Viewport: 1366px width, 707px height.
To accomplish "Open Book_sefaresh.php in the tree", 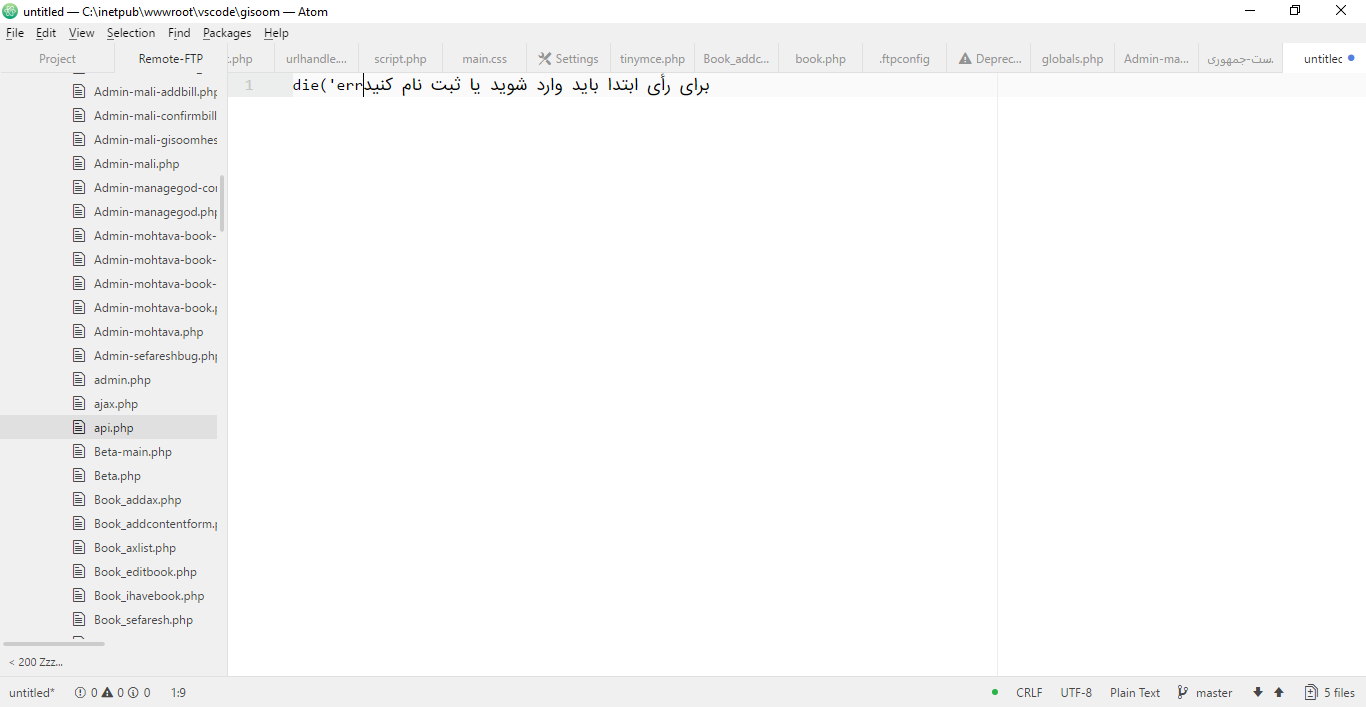I will click(x=143, y=620).
